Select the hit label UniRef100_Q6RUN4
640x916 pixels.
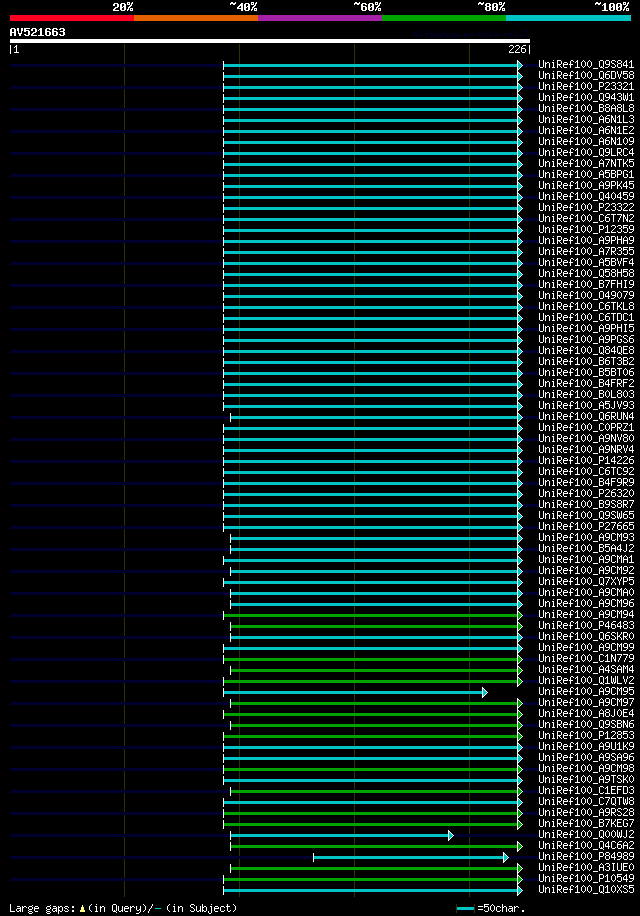(586, 417)
